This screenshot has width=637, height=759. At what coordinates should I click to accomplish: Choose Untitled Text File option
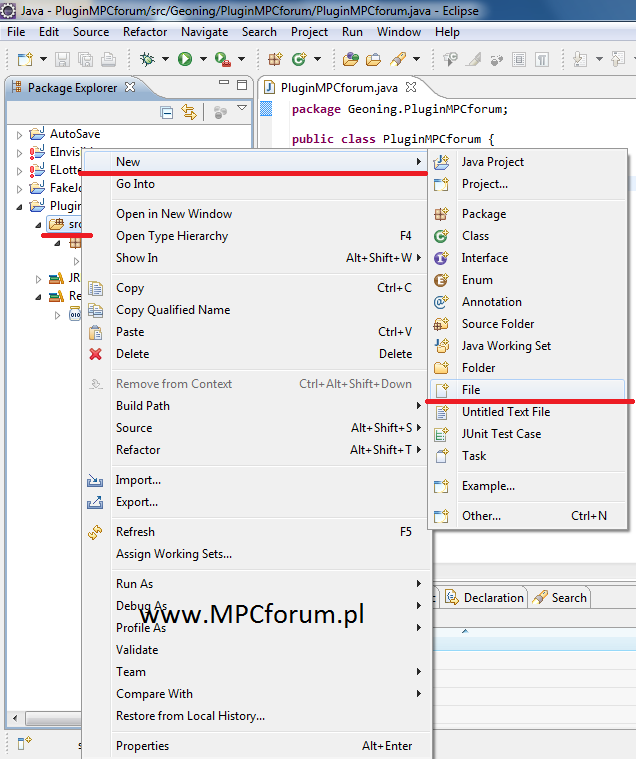[527, 412]
